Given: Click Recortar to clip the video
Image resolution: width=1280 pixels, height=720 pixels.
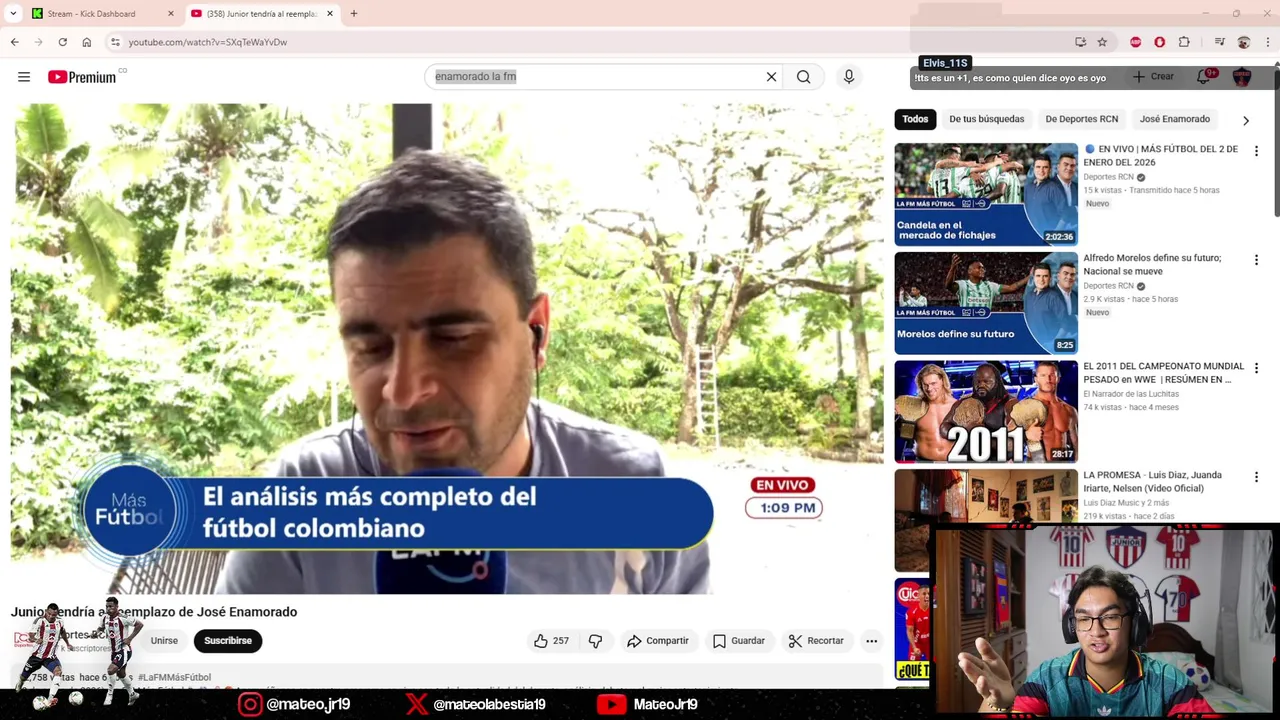Looking at the screenshot, I should (816, 641).
